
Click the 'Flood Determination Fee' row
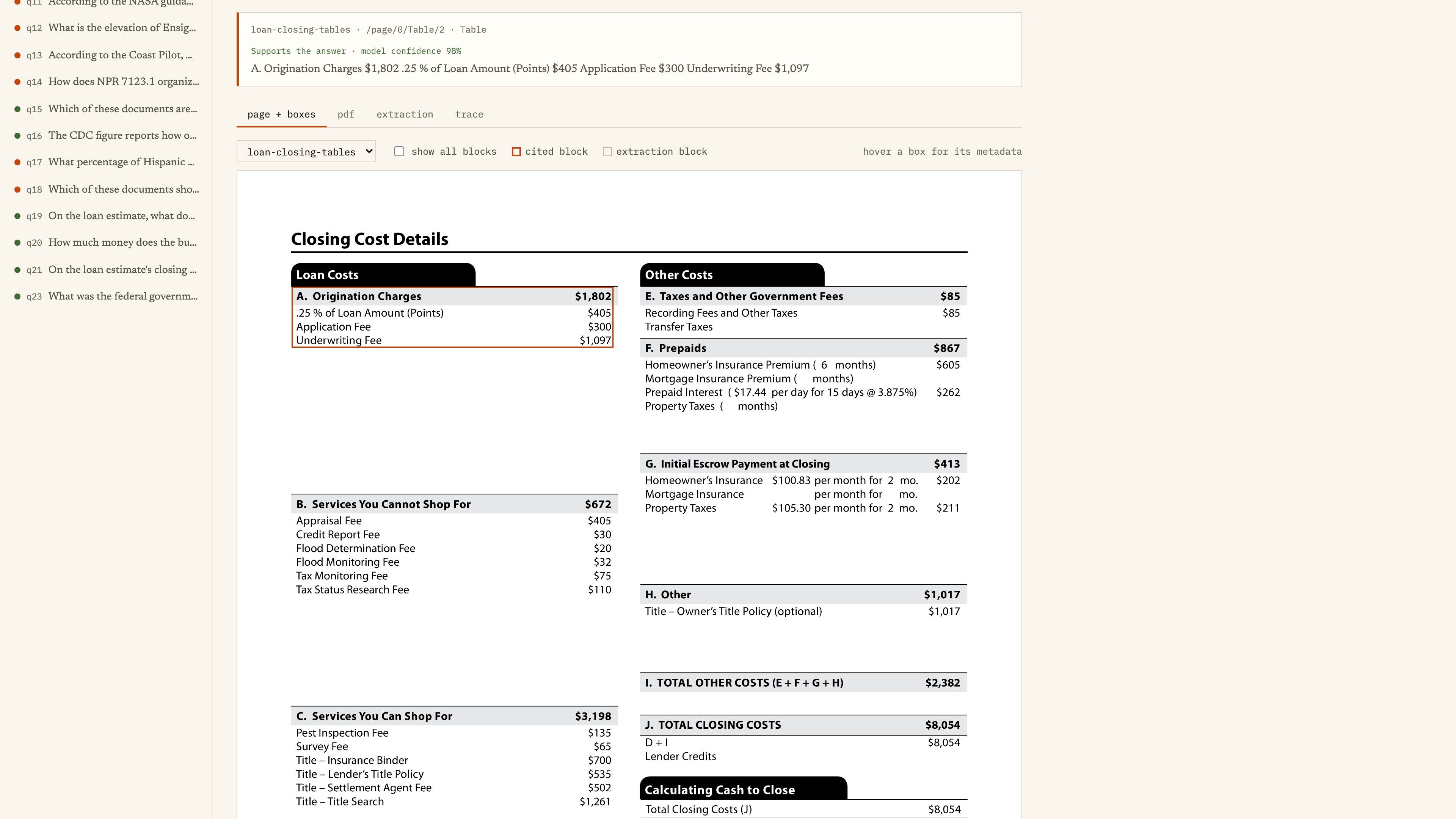454,548
